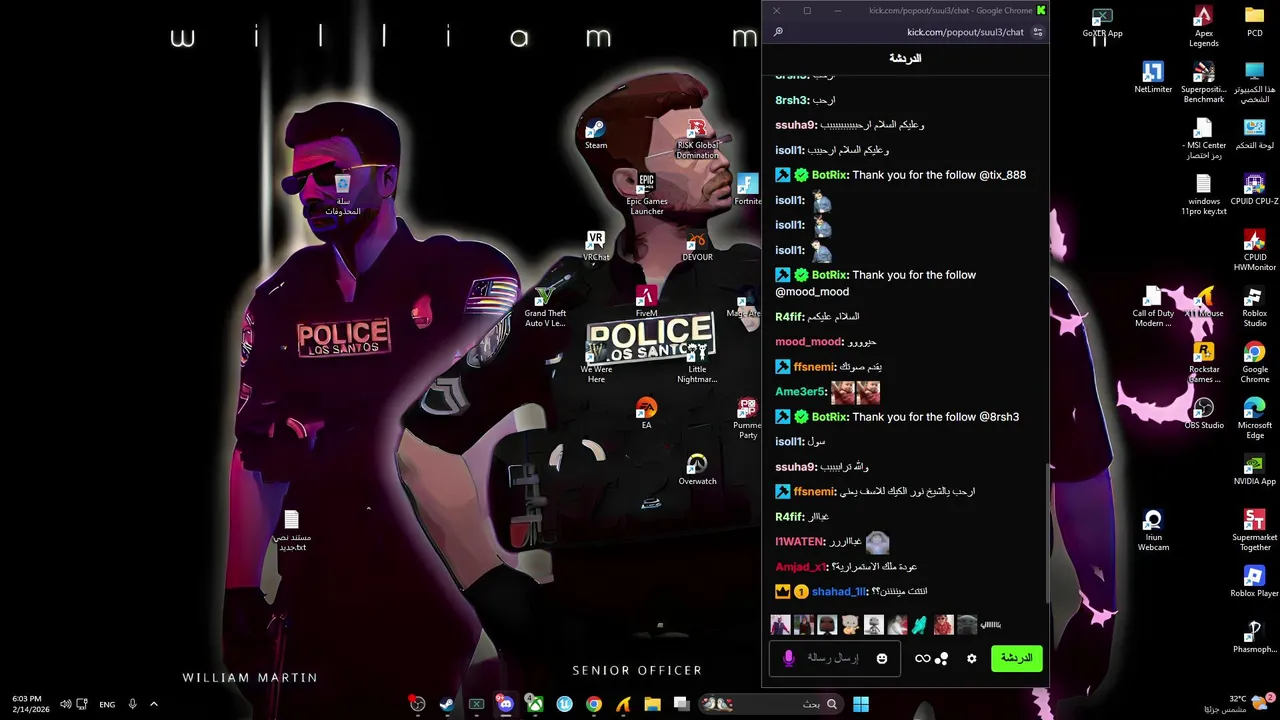Screen dimensions: 1280x720
Task: Open Call of Duty Modern shortcut
Action: point(1153,306)
